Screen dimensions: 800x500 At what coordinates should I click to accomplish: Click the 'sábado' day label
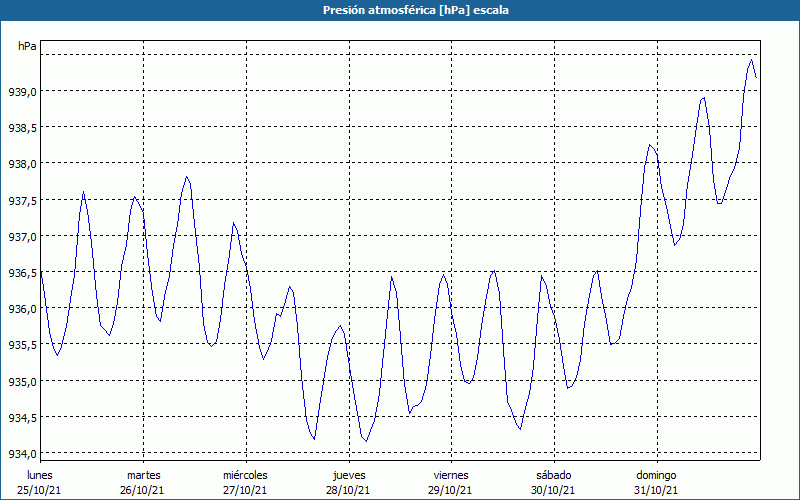tap(554, 475)
